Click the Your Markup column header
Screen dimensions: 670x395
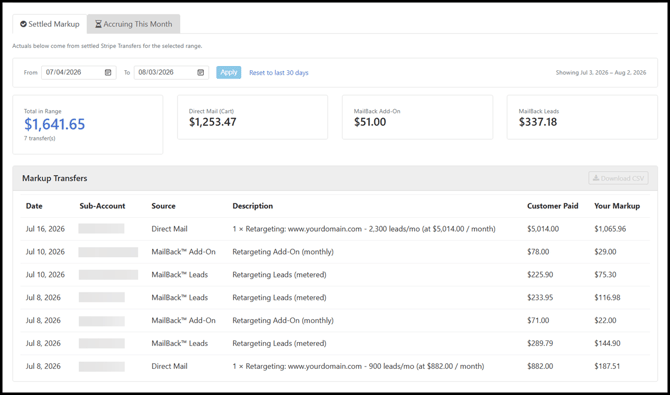tap(617, 206)
